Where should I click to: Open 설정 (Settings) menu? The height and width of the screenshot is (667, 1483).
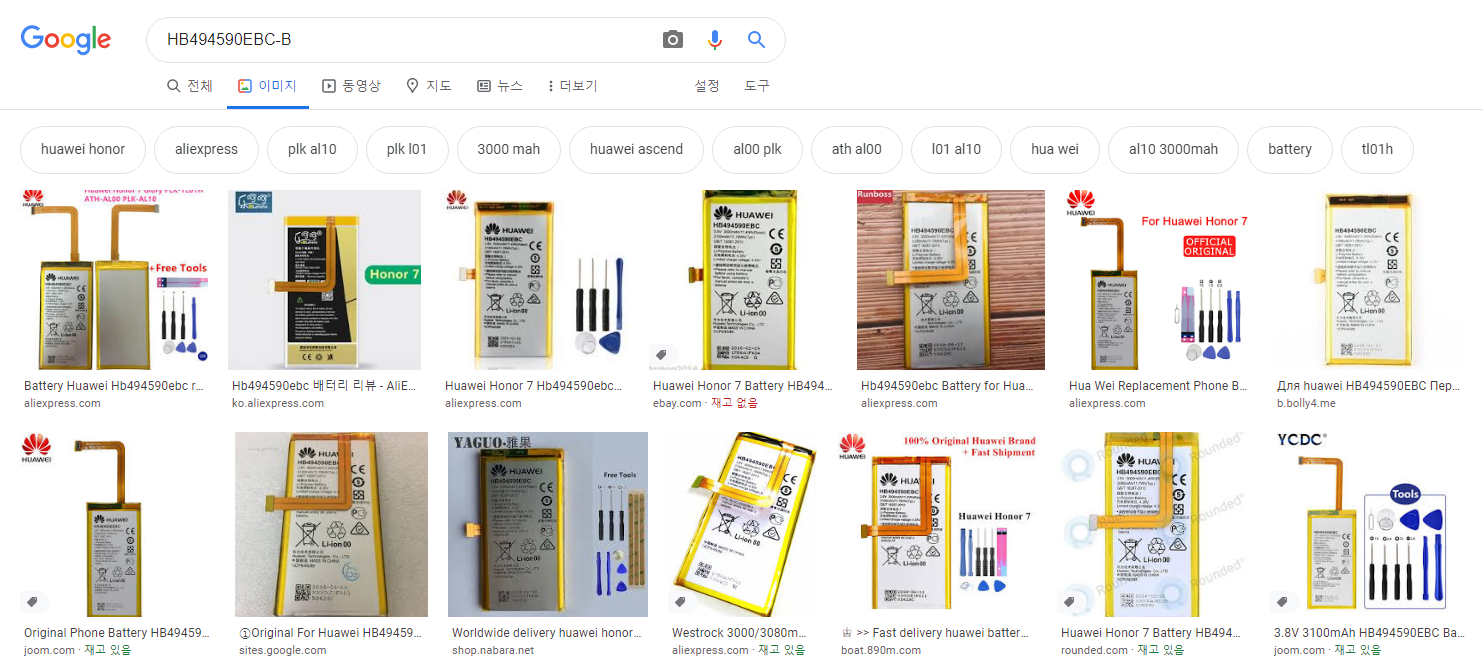[x=707, y=86]
